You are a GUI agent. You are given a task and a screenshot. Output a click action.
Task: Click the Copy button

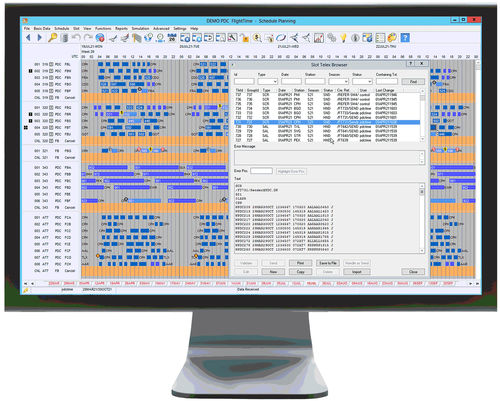[300, 272]
